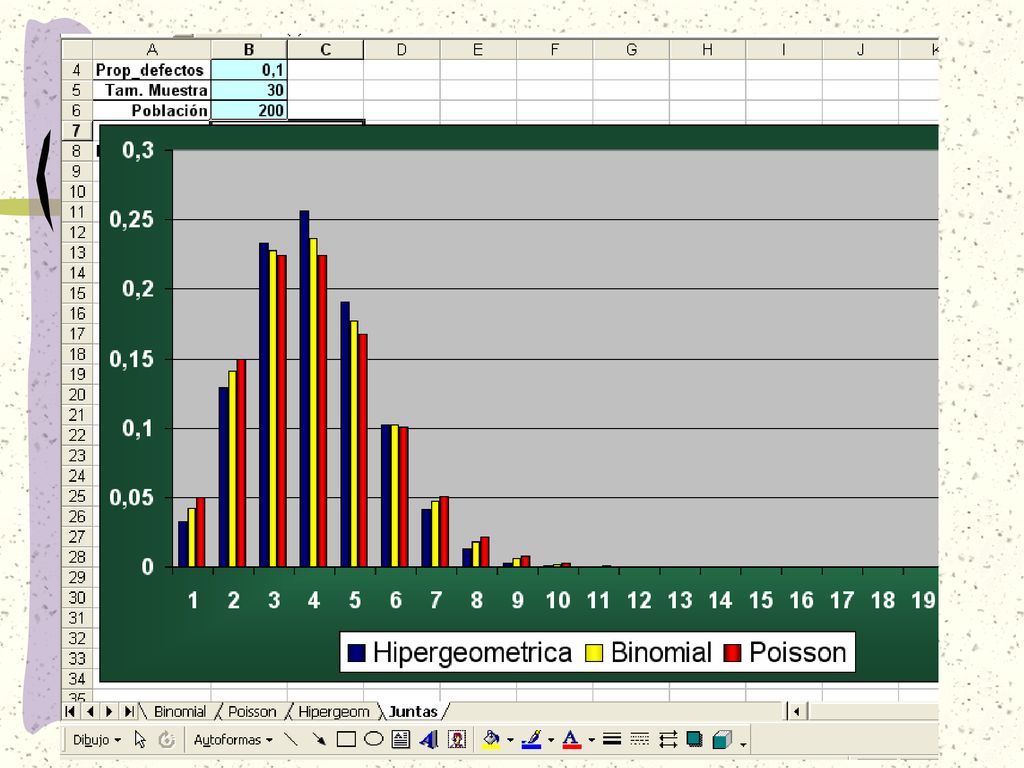Screen dimensions: 1024x768
Task: Open the Dibujo drawing menu
Action: pos(97,740)
